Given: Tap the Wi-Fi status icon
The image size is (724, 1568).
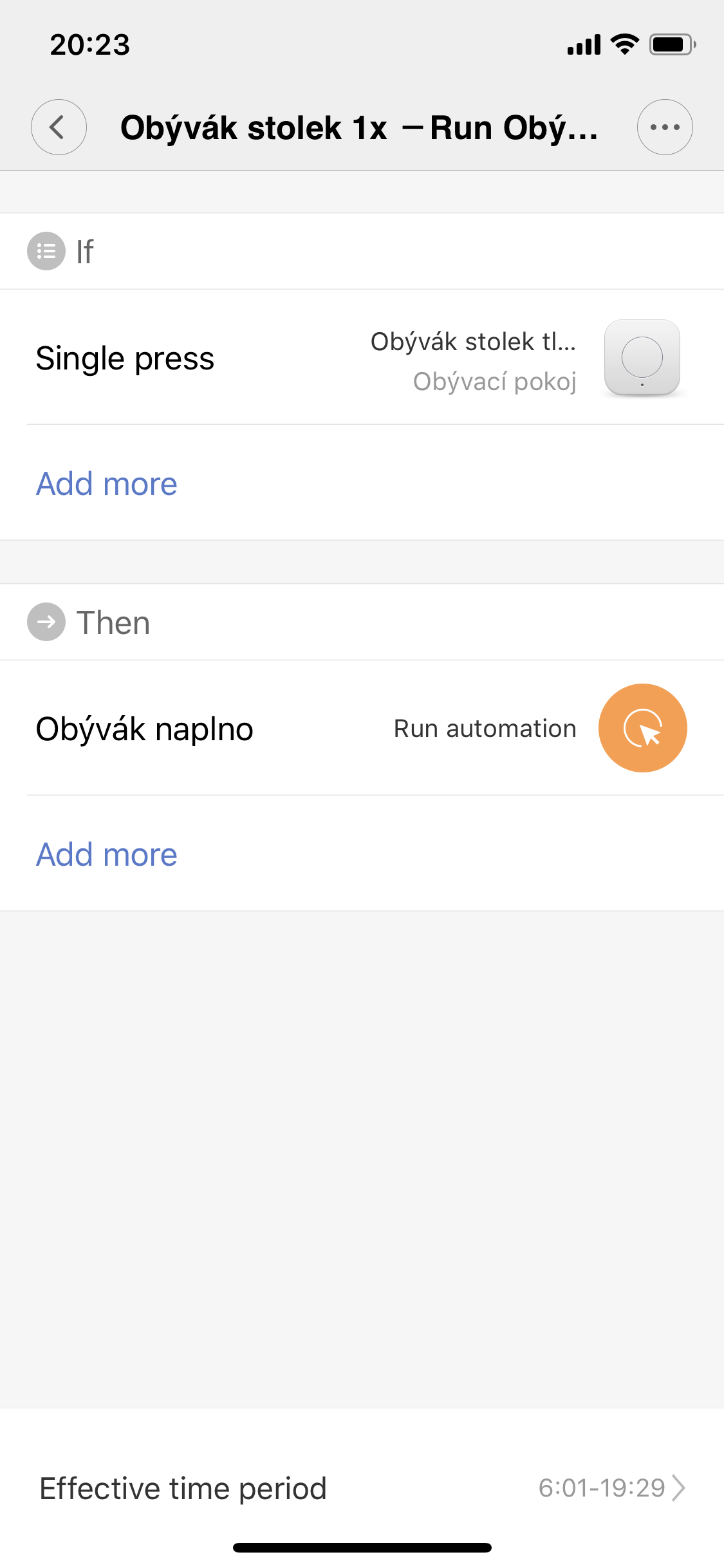Looking at the screenshot, I should tap(624, 44).
